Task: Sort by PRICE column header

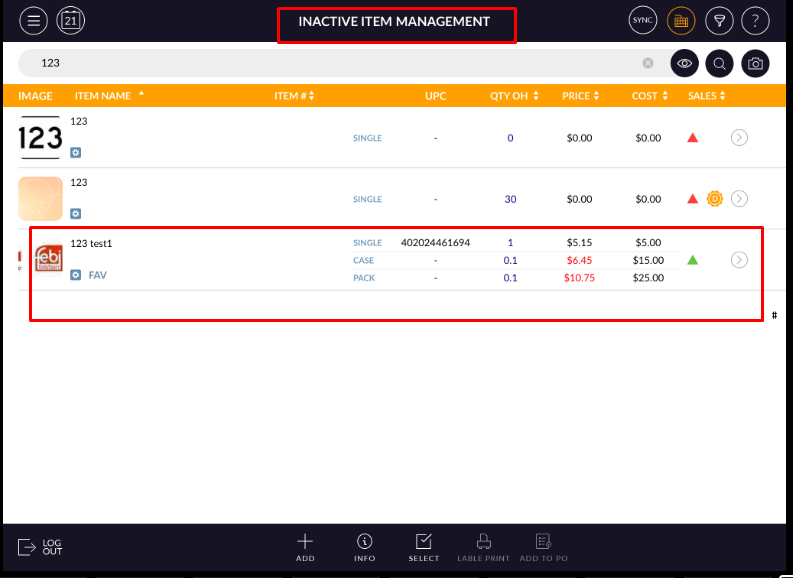Action: click(581, 96)
